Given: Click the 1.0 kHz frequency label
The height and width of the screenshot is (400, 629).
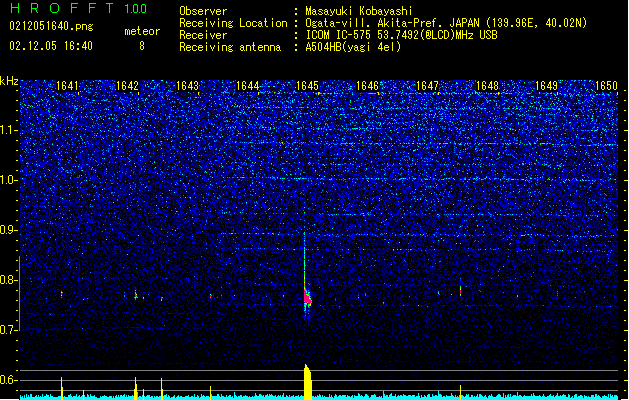Looking at the screenshot, I should [x=8, y=180].
